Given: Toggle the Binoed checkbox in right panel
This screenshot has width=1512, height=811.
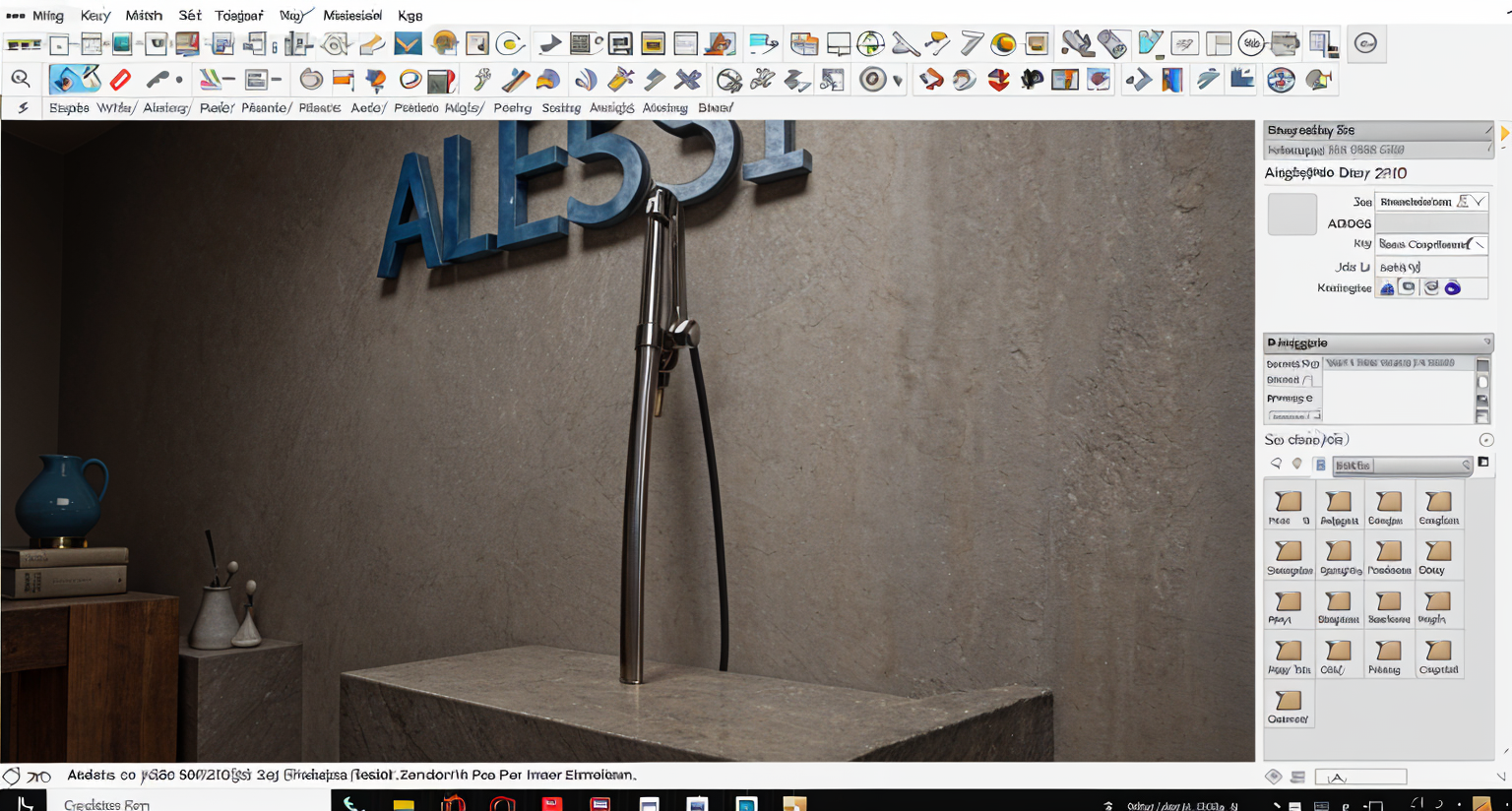Looking at the screenshot, I should [x=1307, y=380].
